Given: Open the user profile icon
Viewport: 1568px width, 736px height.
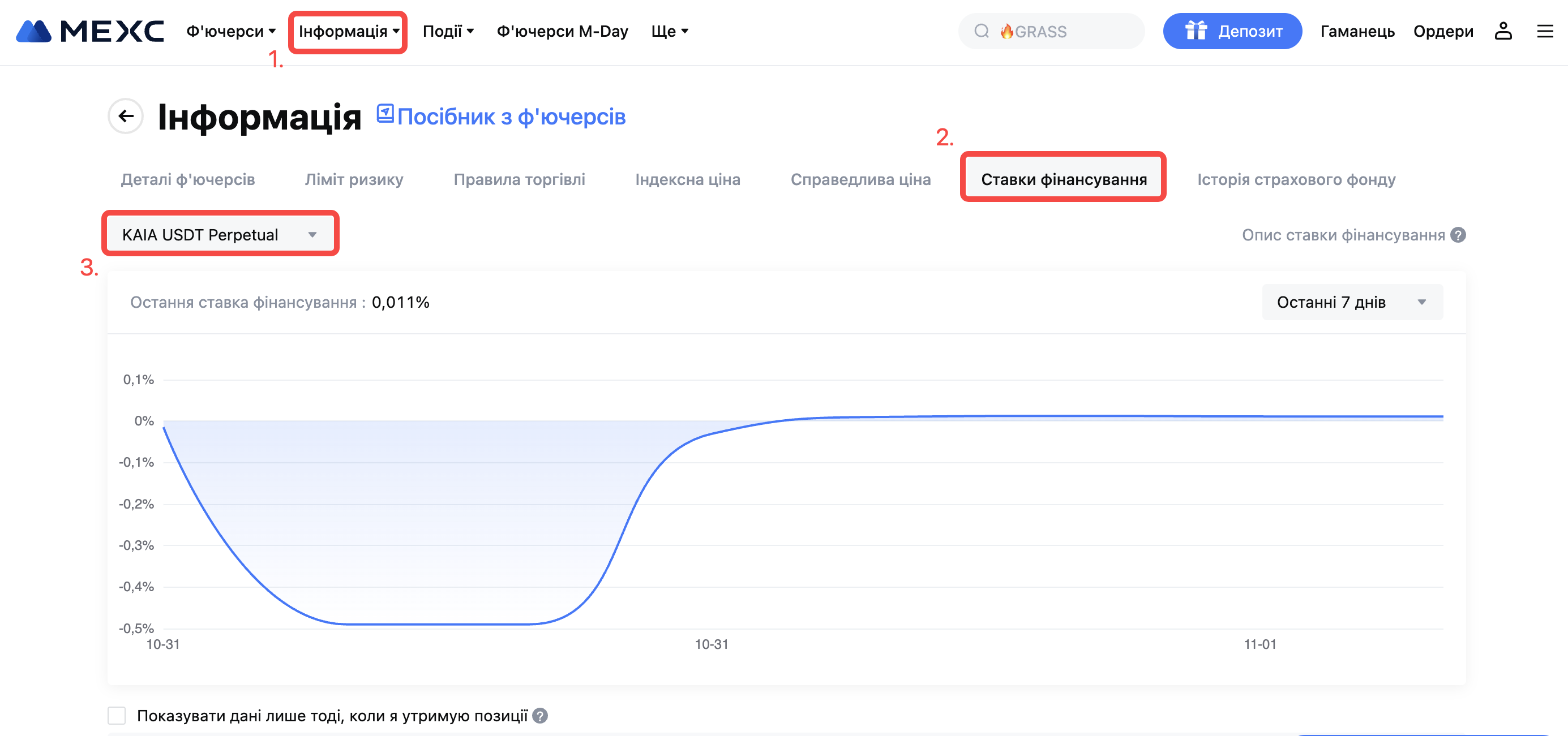Looking at the screenshot, I should (x=1503, y=31).
